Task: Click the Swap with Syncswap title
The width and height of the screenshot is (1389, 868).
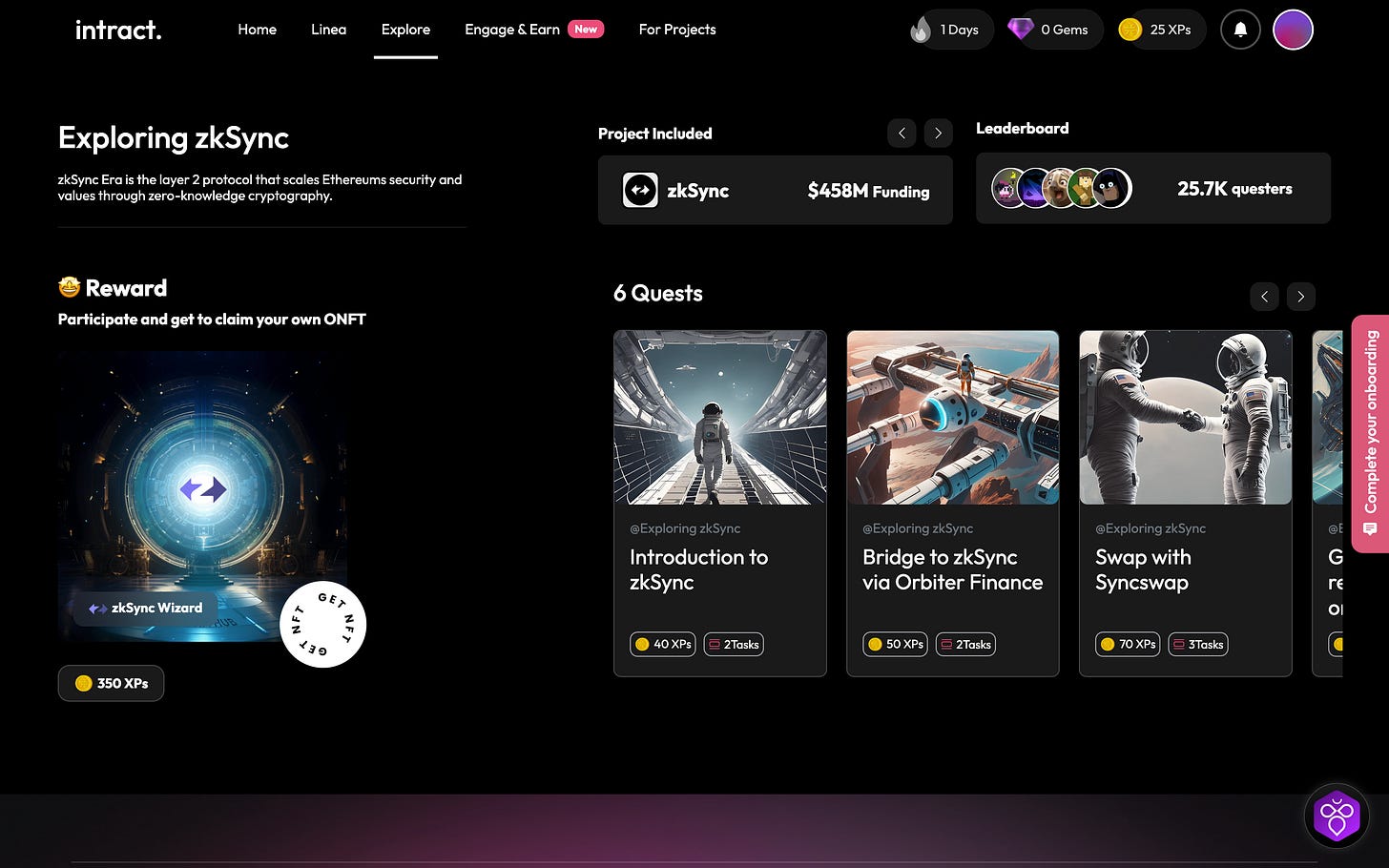Action: point(1143,569)
